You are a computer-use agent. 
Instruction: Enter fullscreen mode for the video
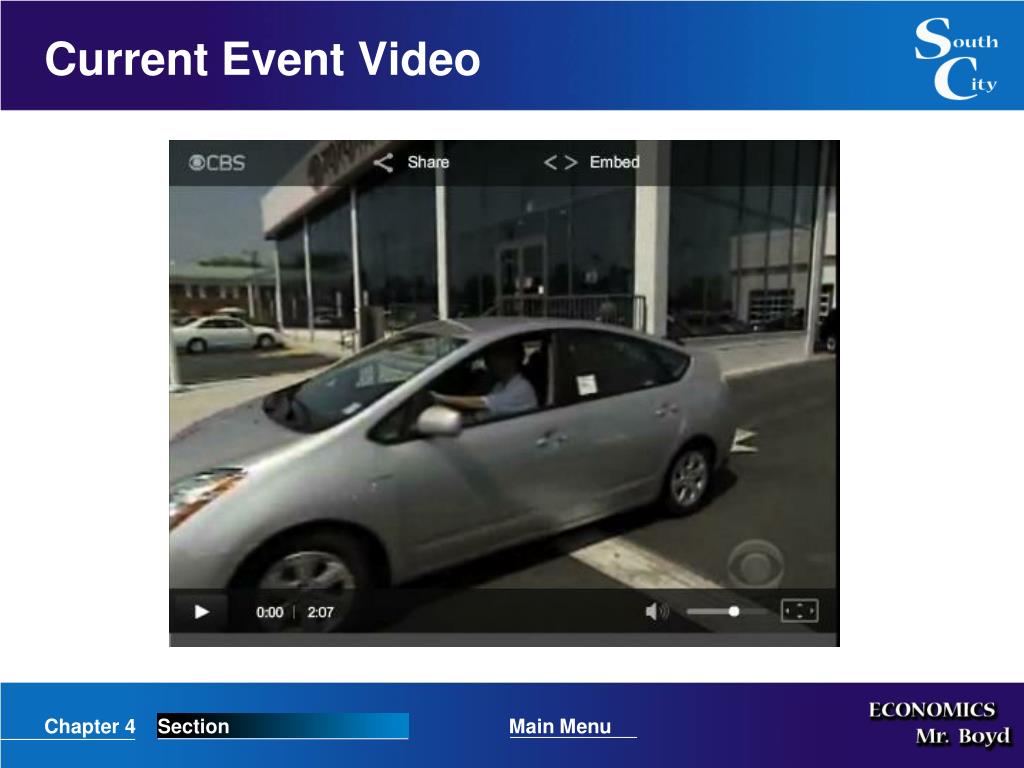pyautogui.click(x=799, y=611)
